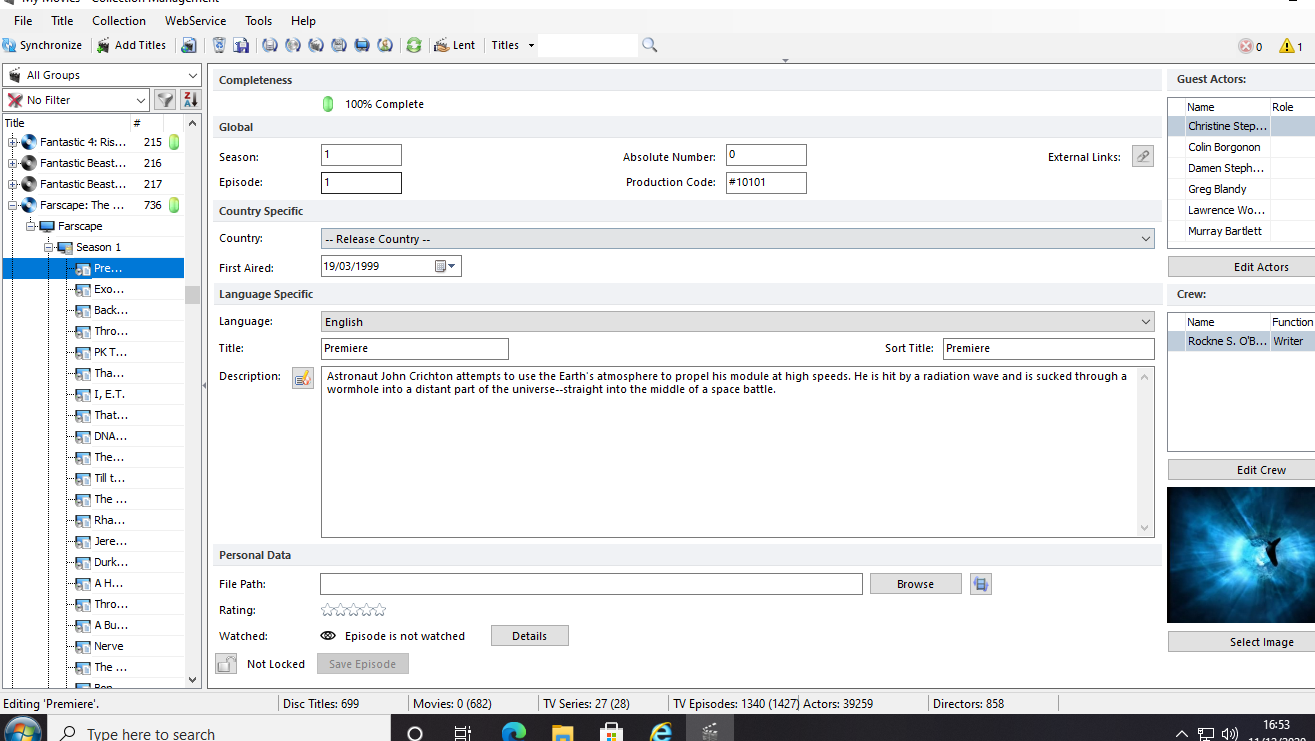Screen dimensions: 1315x741
Task: Open Internet Explorer from the taskbar
Action: point(661,732)
